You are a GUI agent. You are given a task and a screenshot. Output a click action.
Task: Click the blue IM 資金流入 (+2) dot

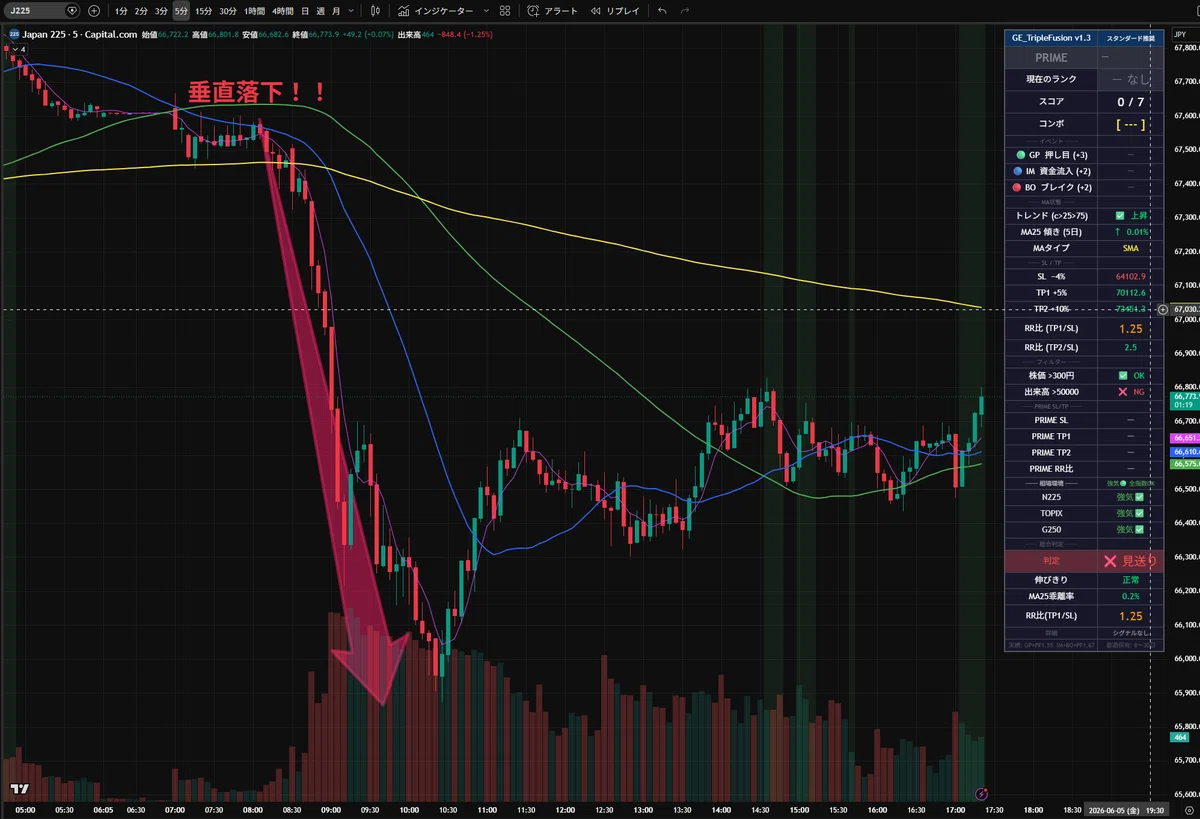1018,171
